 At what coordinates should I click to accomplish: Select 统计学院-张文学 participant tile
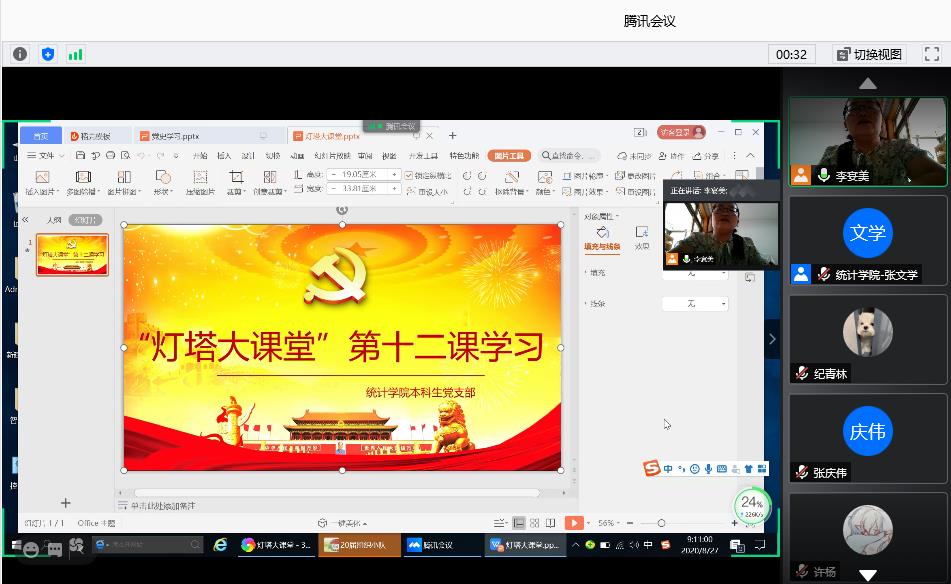pos(867,241)
